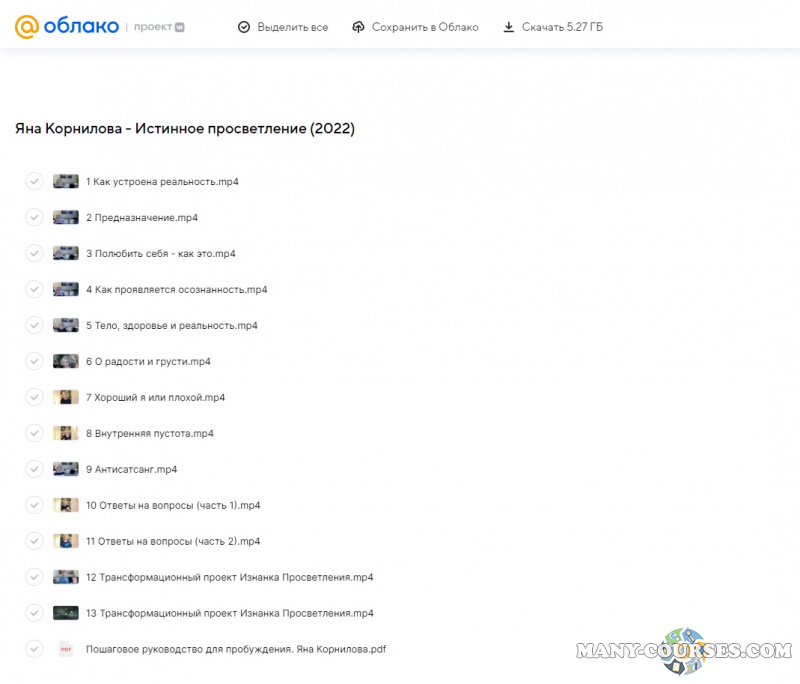Open thumbnail of 13 Трансформационный проект video
Image resolution: width=800 pixels, height=684 pixels.
(x=66, y=613)
